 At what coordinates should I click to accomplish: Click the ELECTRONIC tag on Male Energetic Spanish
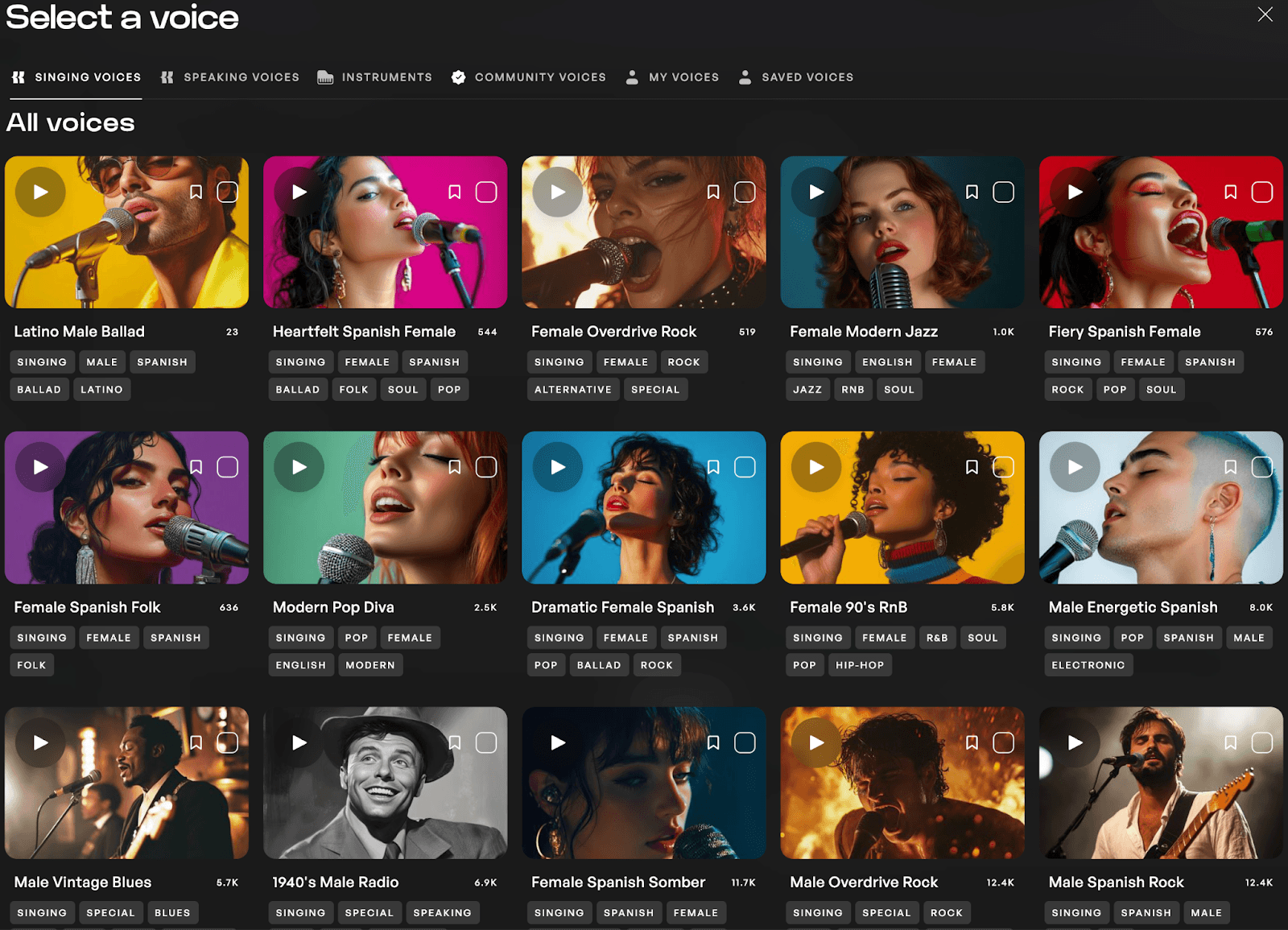(x=1088, y=665)
